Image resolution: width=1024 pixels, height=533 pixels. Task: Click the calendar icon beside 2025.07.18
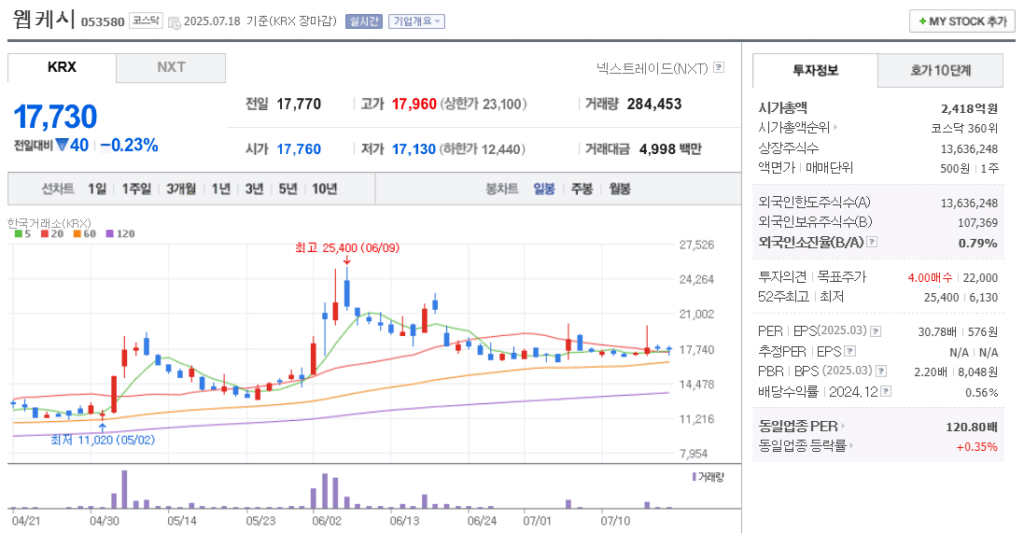pyautogui.click(x=174, y=22)
